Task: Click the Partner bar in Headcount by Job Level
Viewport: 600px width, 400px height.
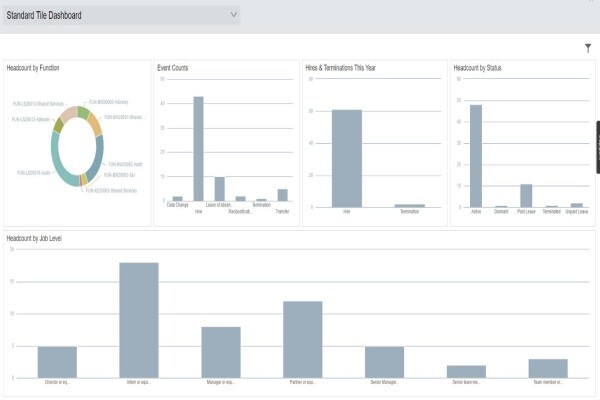Action: click(303, 340)
